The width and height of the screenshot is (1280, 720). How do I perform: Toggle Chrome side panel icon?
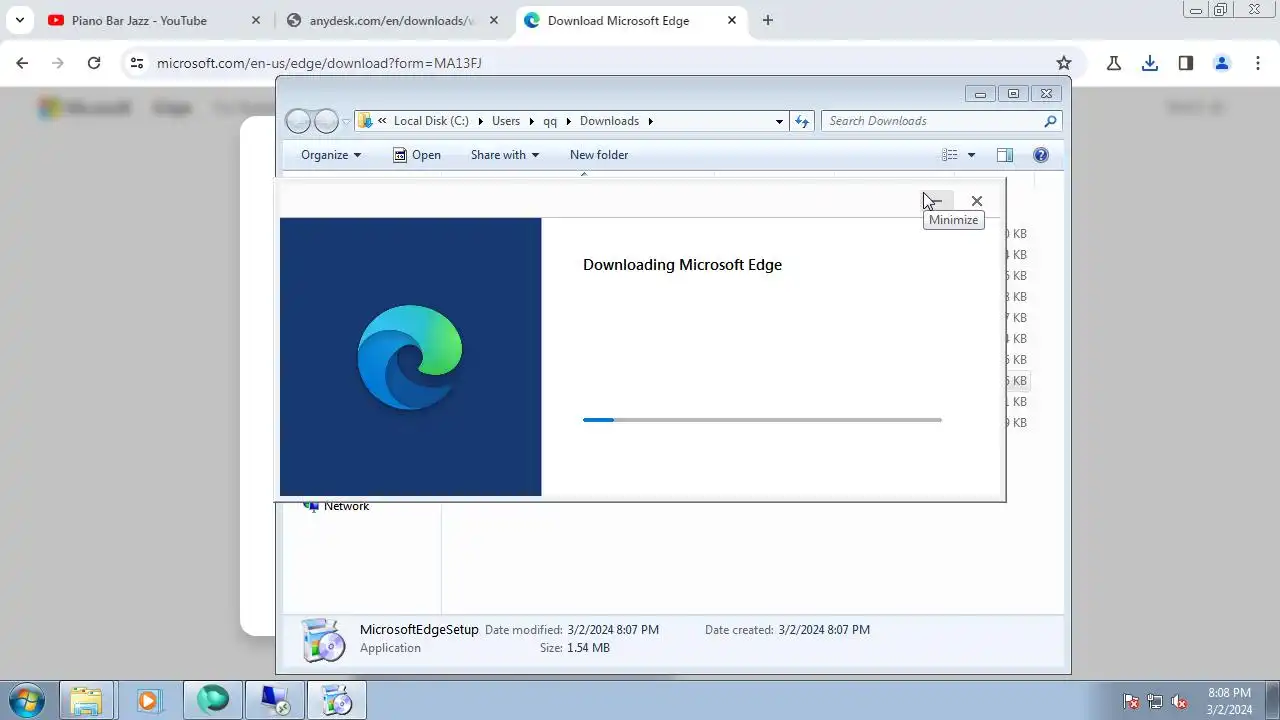click(1186, 63)
